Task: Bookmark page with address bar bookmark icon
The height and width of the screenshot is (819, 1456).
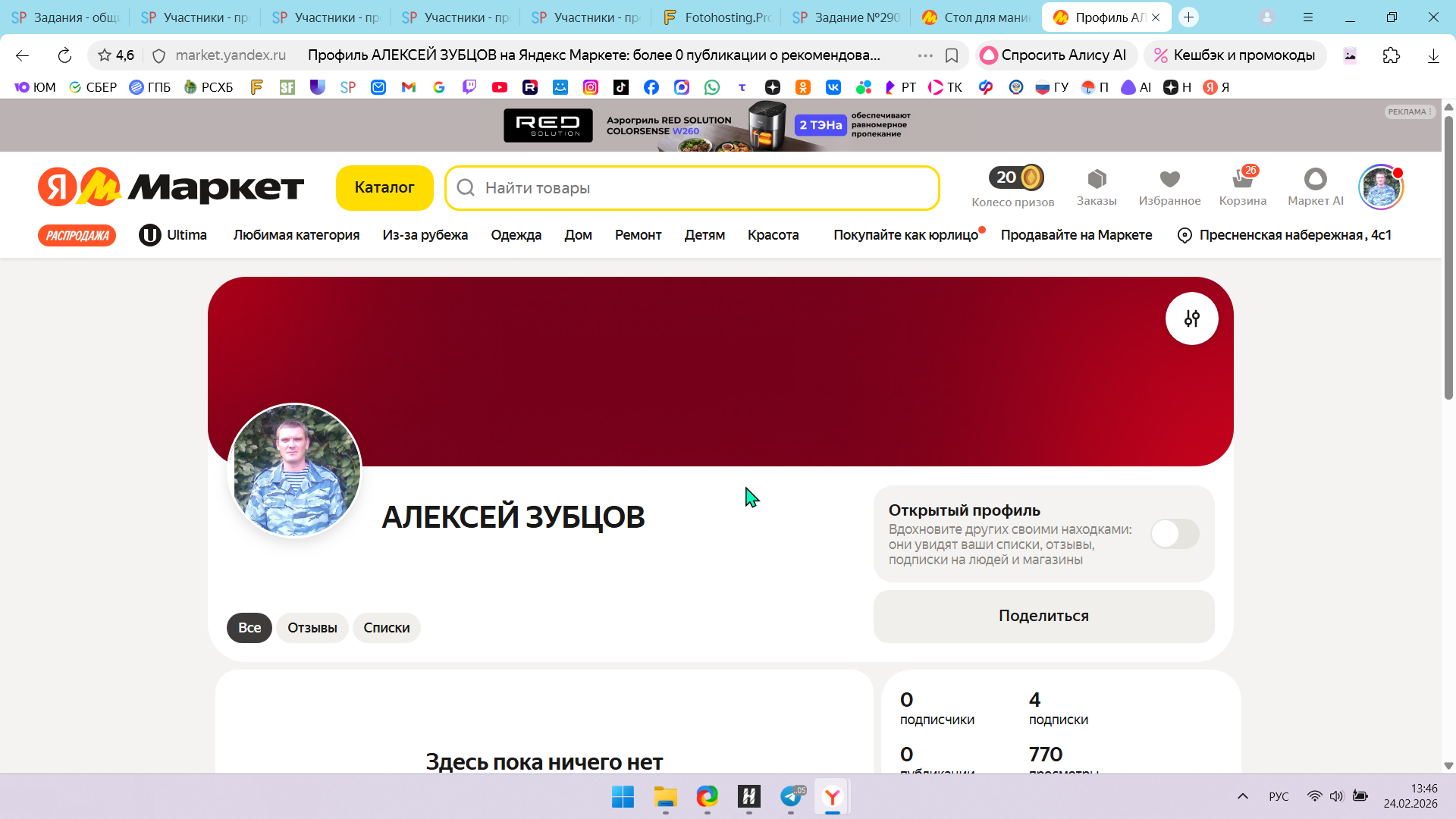Action: [x=952, y=55]
